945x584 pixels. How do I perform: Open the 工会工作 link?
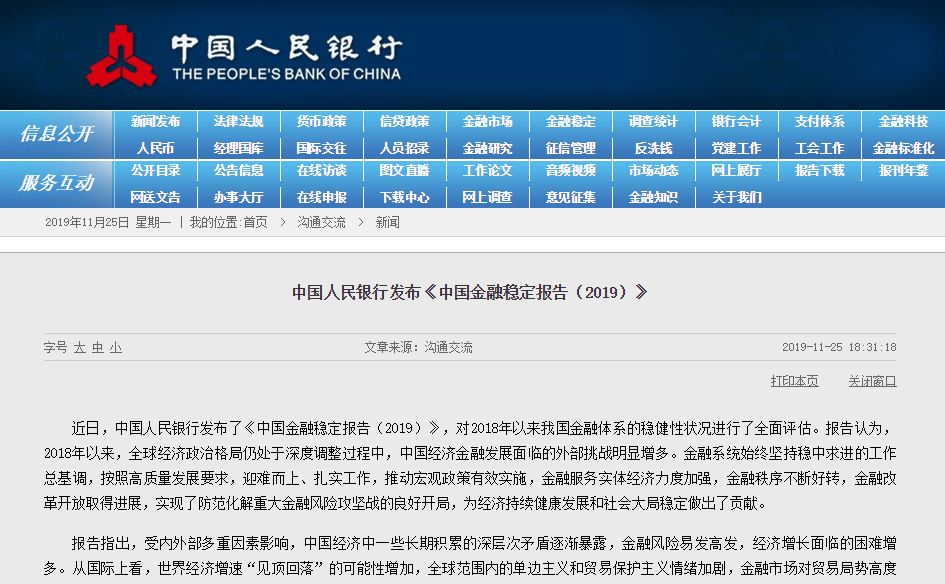[820, 148]
